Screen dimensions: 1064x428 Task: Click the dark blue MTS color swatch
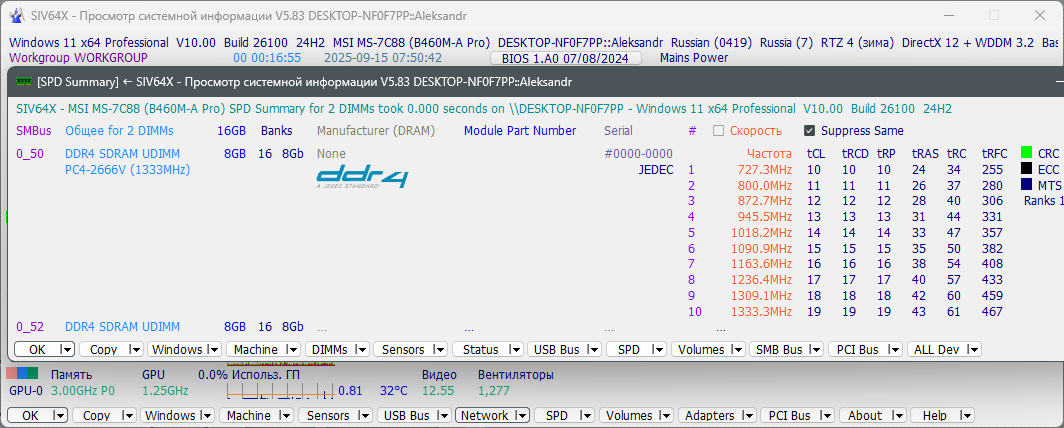point(1026,184)
